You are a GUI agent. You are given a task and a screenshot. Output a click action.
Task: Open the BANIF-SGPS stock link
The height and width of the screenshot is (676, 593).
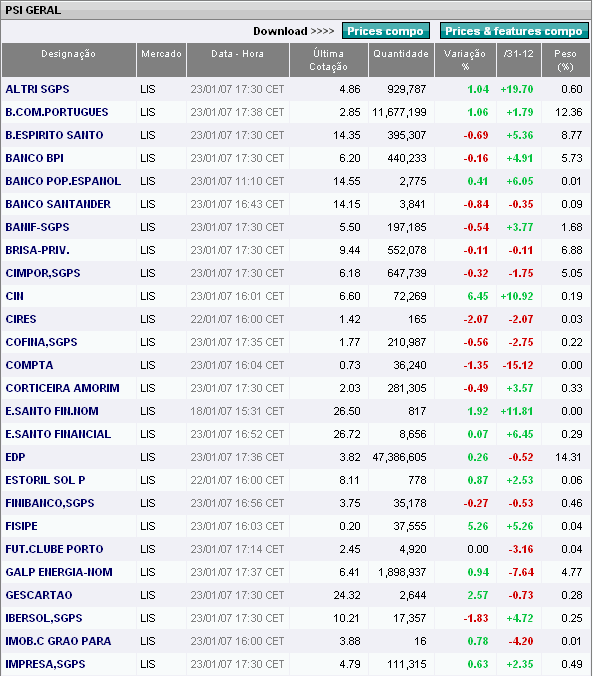click(38, 227)
